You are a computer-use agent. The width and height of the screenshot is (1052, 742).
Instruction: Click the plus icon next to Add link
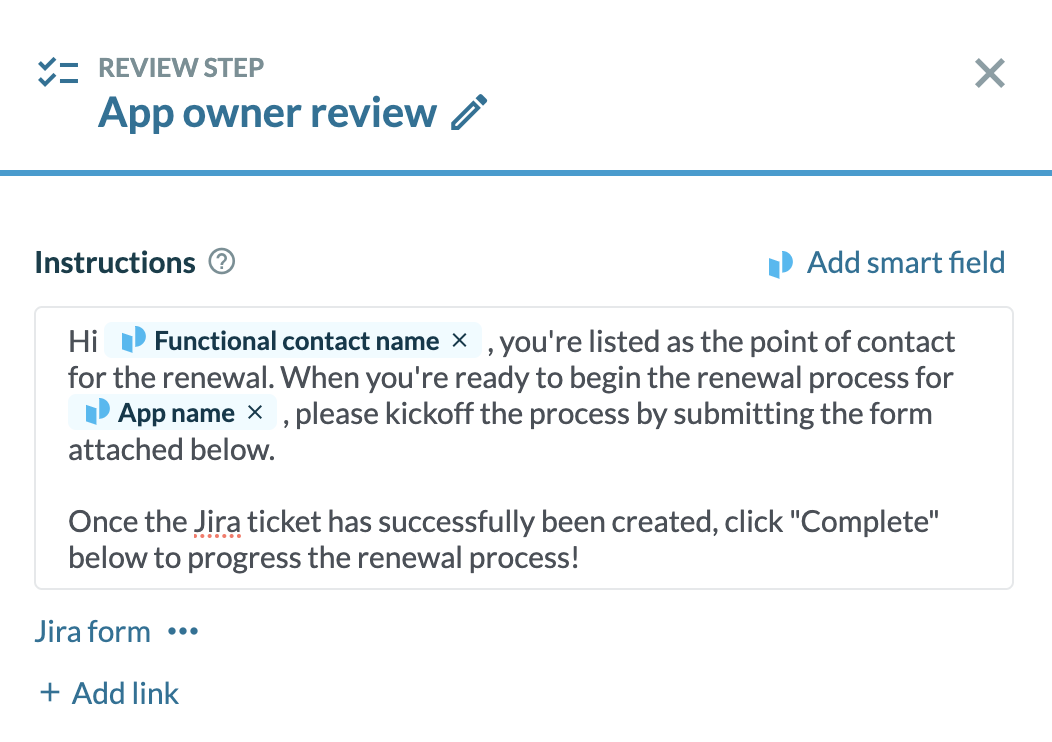point(49,693)
